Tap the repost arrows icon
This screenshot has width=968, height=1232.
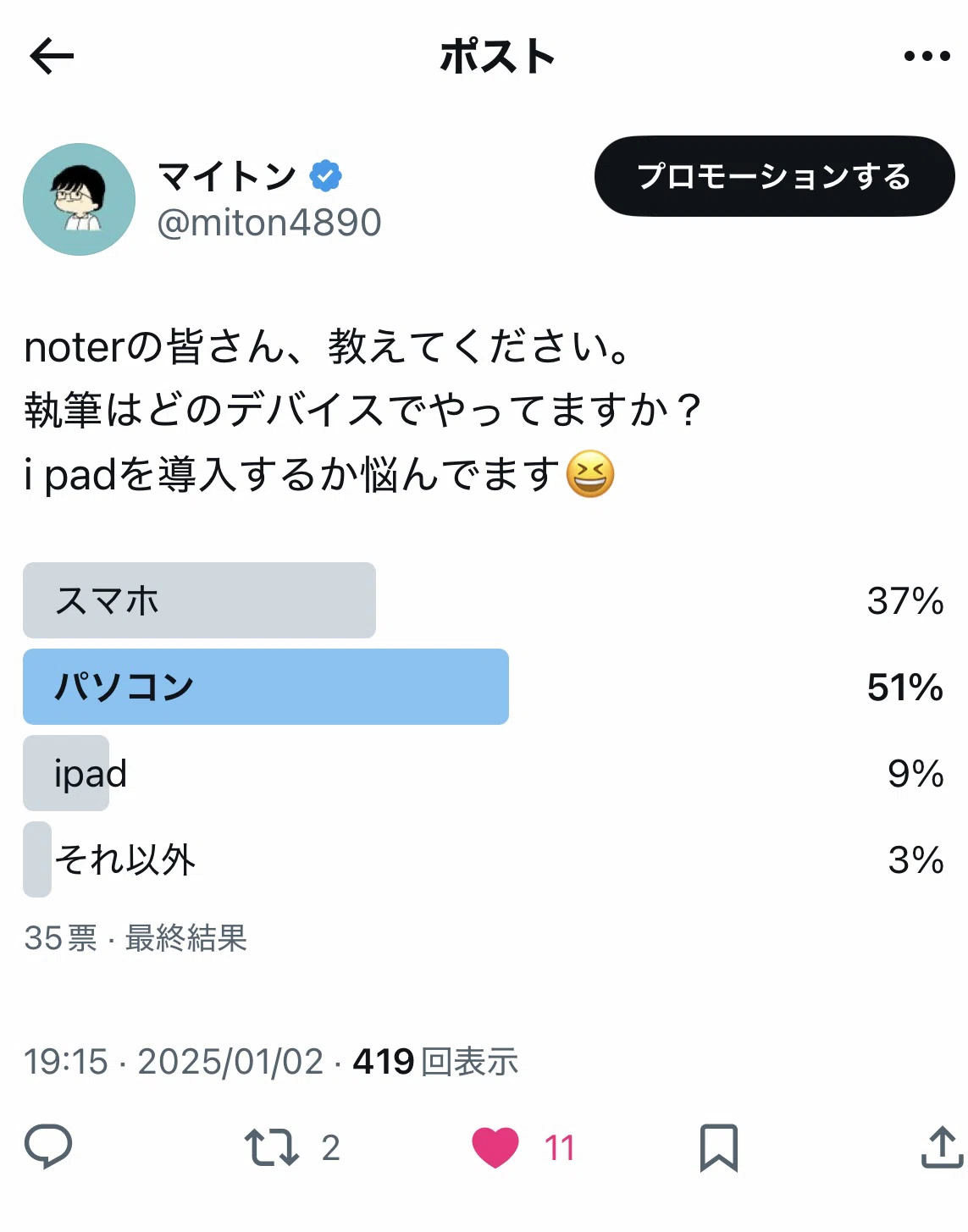click(x=271, y=1148)
